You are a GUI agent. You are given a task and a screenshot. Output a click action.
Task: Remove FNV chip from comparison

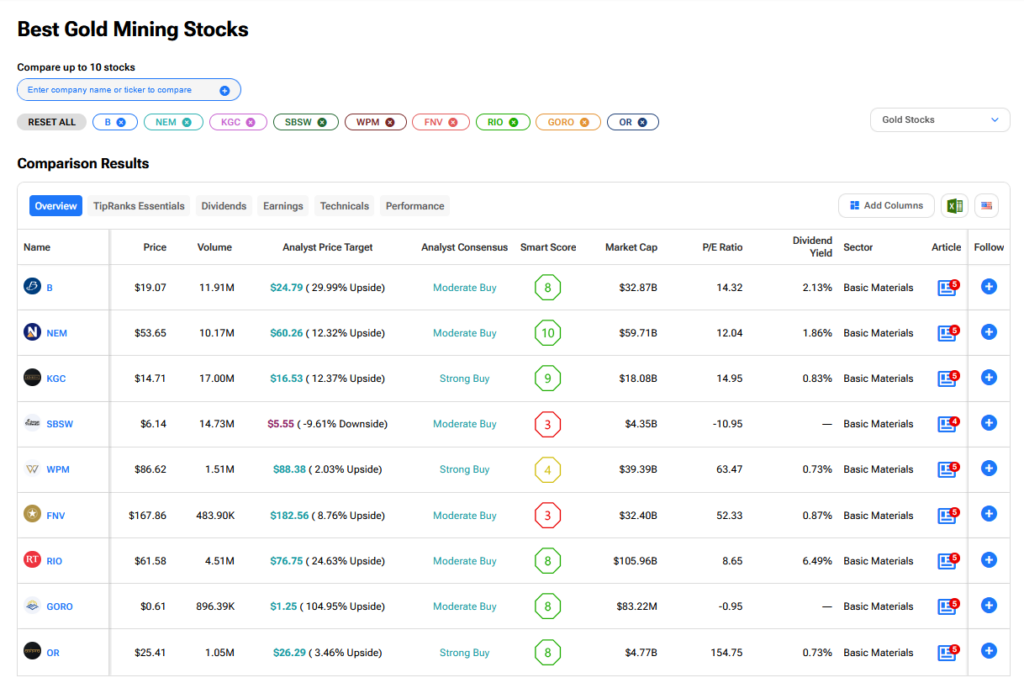[x=453, y=122]
